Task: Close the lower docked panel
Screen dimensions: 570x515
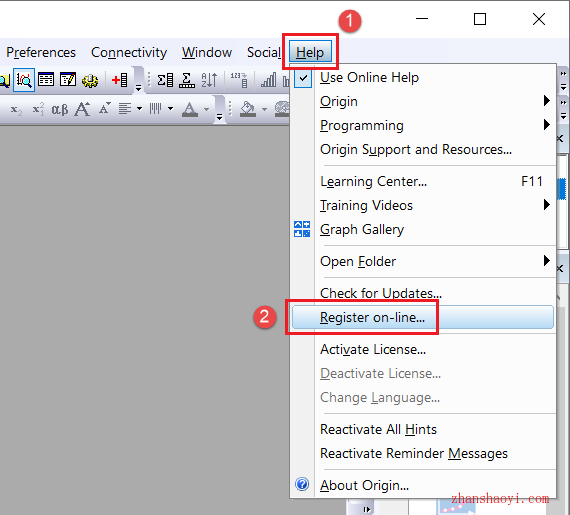Action: [x=560, y=269]
